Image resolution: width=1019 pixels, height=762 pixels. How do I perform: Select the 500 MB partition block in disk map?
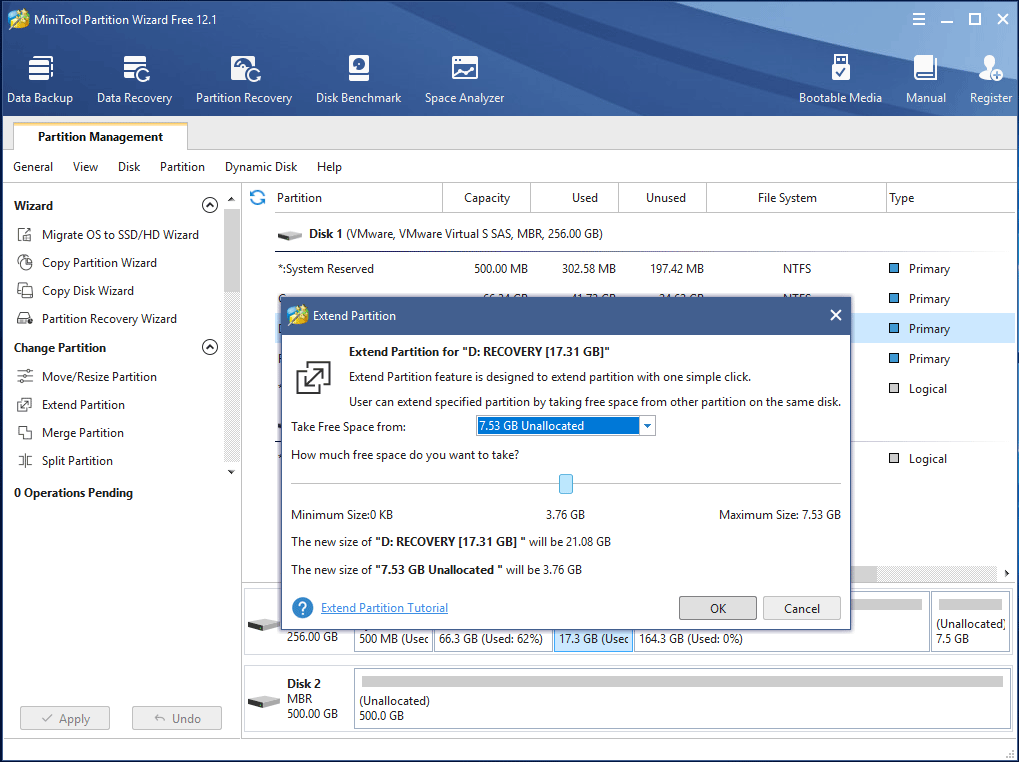(393, 639)
